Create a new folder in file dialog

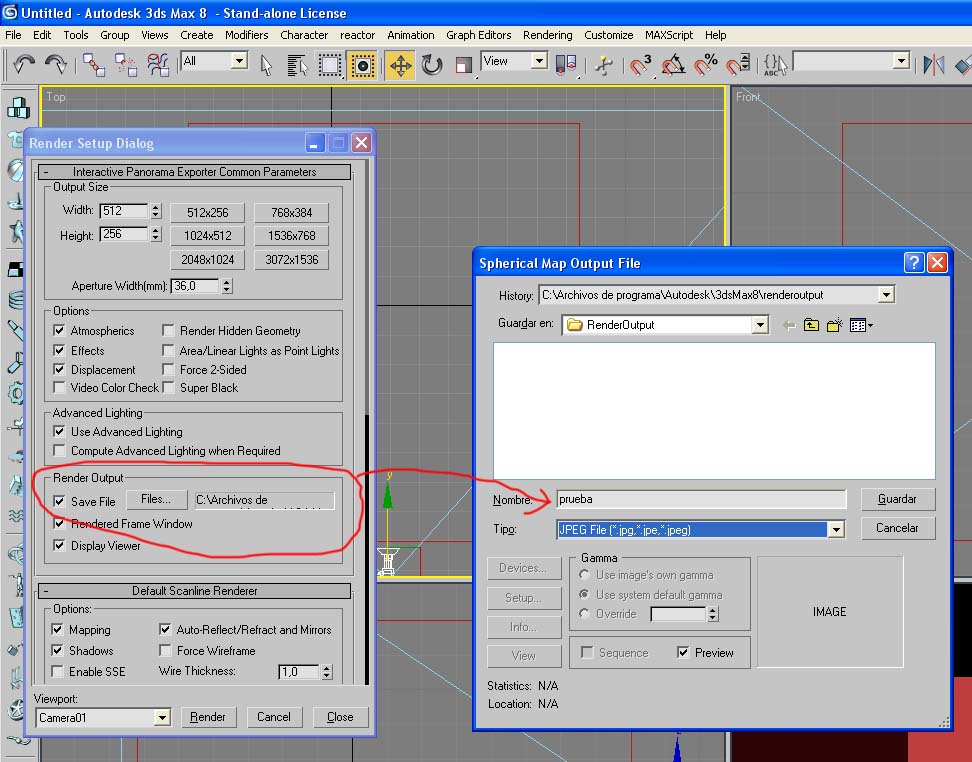[x=834, y=325]
